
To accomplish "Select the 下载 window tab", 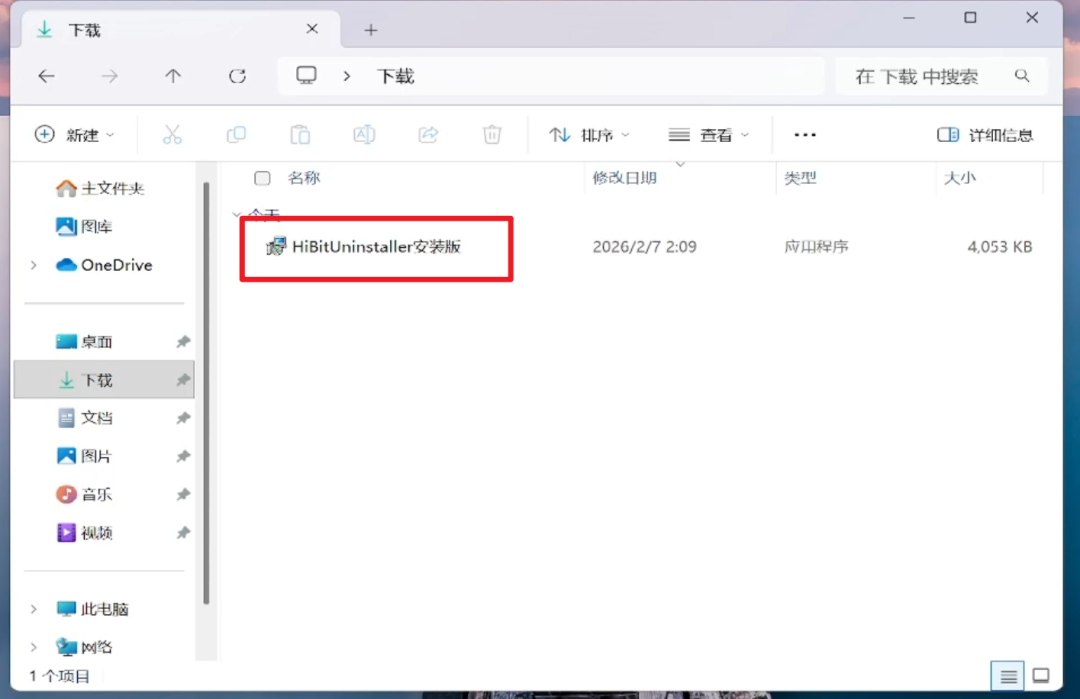I will click(x=180, y=30).
